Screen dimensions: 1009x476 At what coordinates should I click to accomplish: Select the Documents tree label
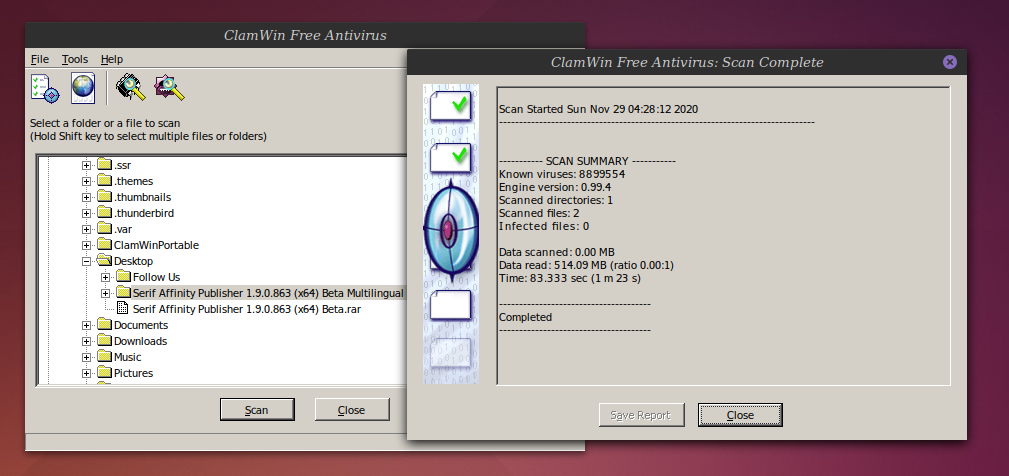pos(141,325)
